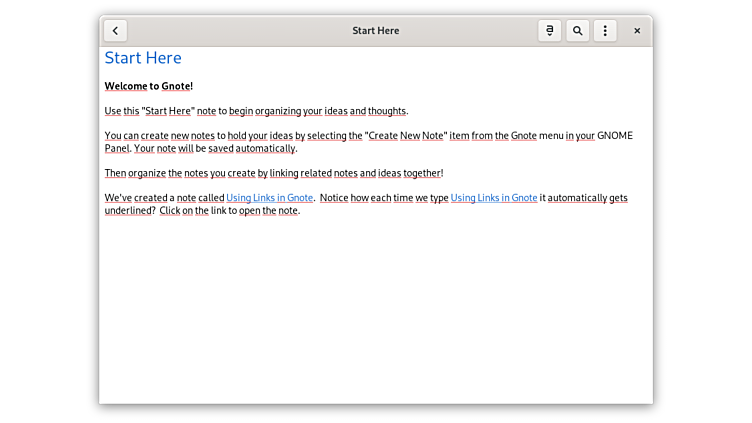
Task: Click the blue "Start Here" note heading
Action: (x=143, y=58)
